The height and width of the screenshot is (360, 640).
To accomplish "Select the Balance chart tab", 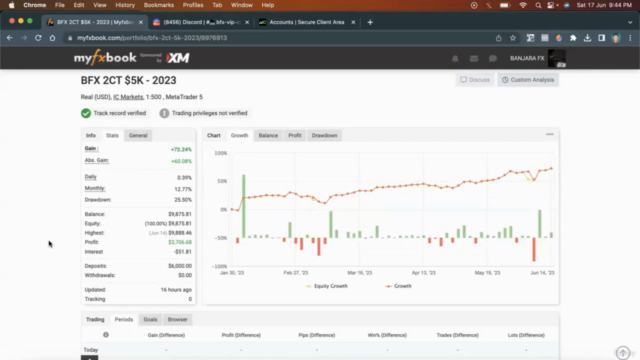I will tap(268, 136).
